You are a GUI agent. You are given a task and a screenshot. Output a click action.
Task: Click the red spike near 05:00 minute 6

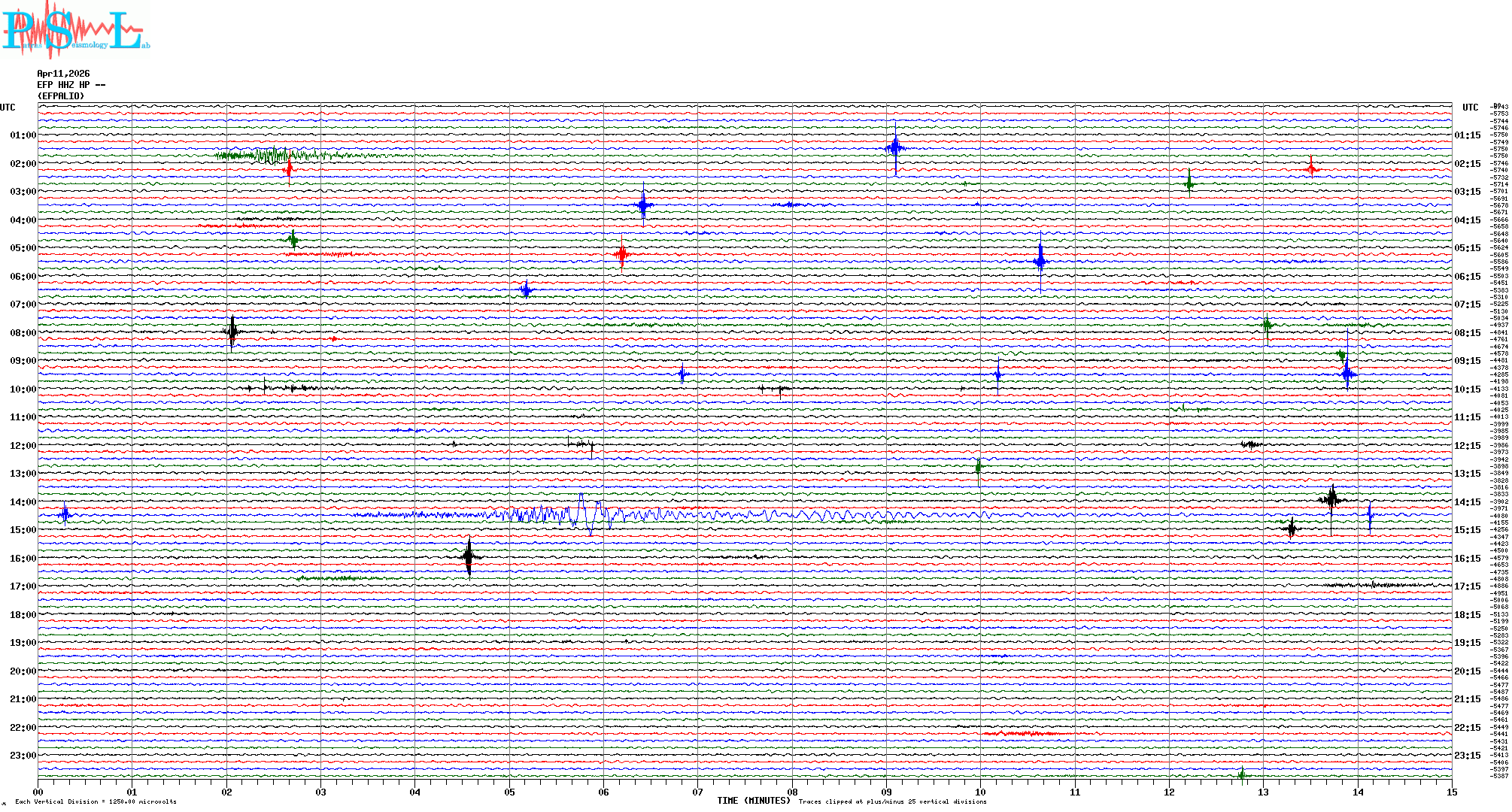621,254
